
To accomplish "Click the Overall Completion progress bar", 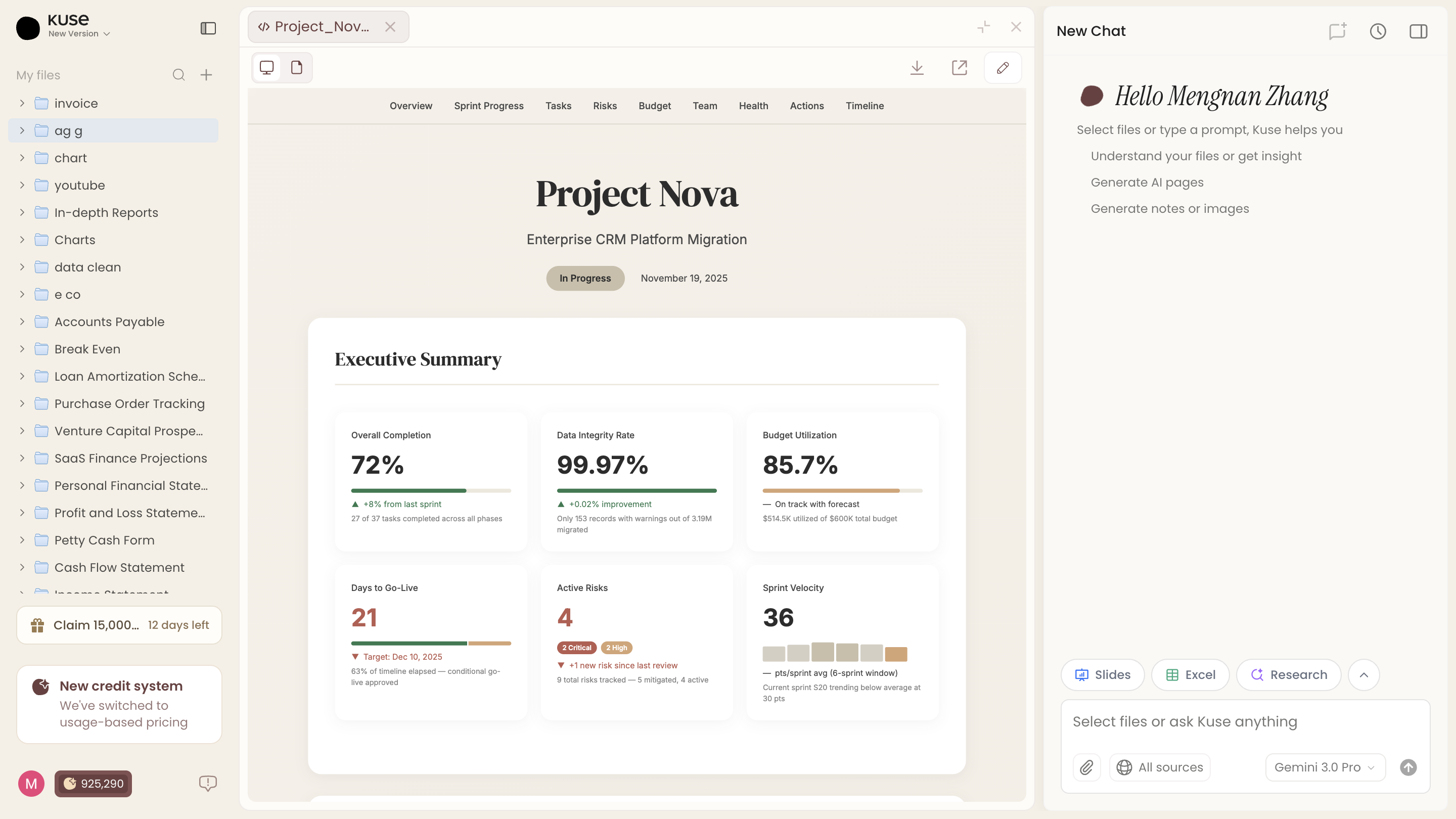I will [x=431, y=490].
